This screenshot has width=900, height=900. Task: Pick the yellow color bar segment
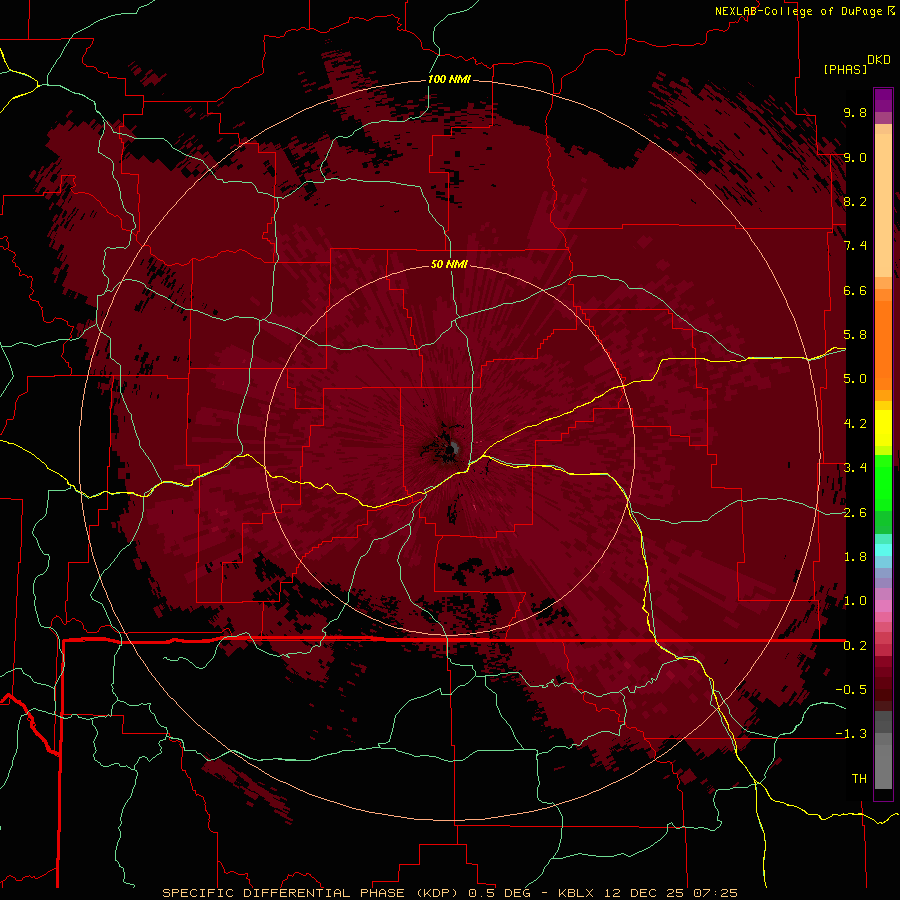coord(883,428)
